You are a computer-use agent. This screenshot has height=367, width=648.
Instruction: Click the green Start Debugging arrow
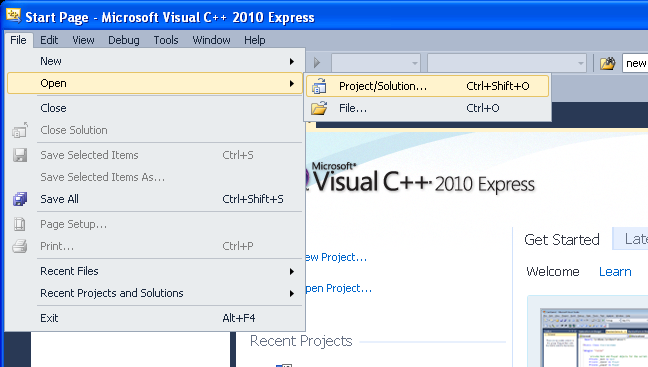point(317,63)
